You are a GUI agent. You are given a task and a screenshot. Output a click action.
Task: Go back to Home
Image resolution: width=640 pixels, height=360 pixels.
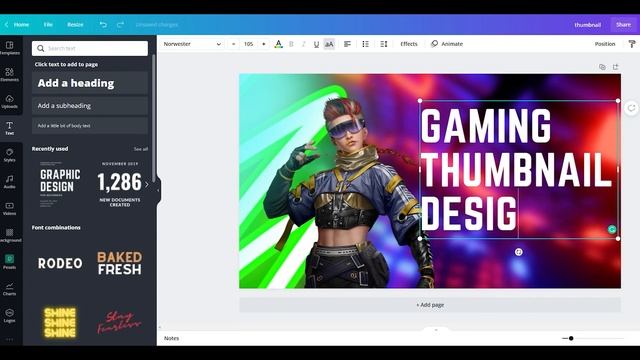coord(17,24)
